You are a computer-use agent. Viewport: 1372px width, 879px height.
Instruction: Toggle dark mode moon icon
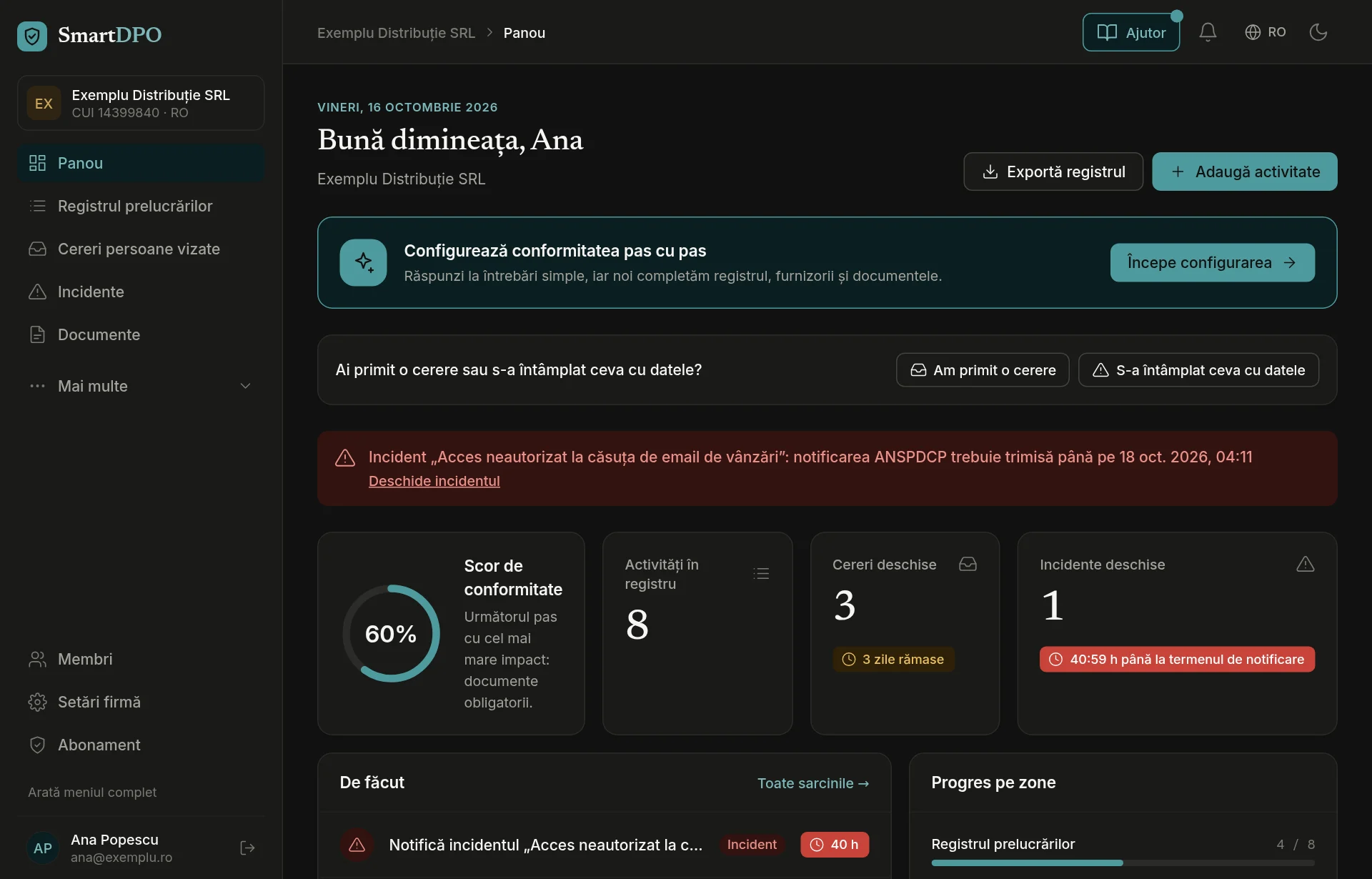[x=1318, y=32]
